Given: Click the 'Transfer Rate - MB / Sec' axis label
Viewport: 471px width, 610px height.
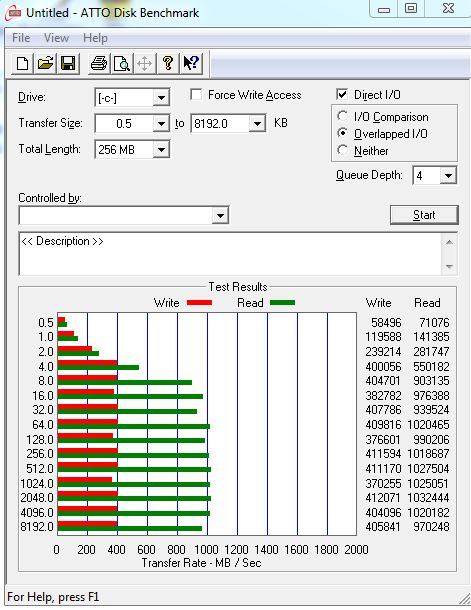Looking at the screenshot, I should point(201,563).
